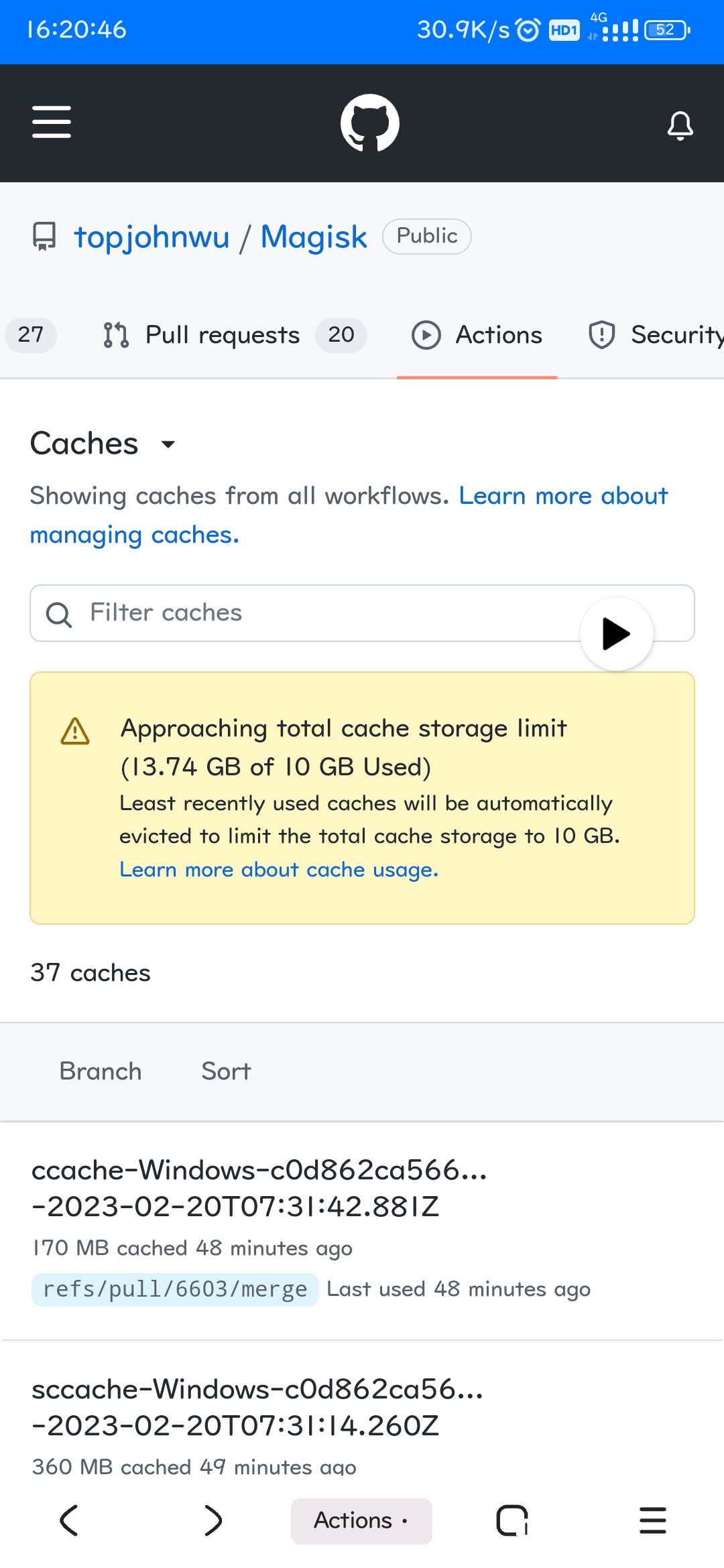Open the browser tab switcher
This screenshot has height=1568, width=724.
point(511,1520)
